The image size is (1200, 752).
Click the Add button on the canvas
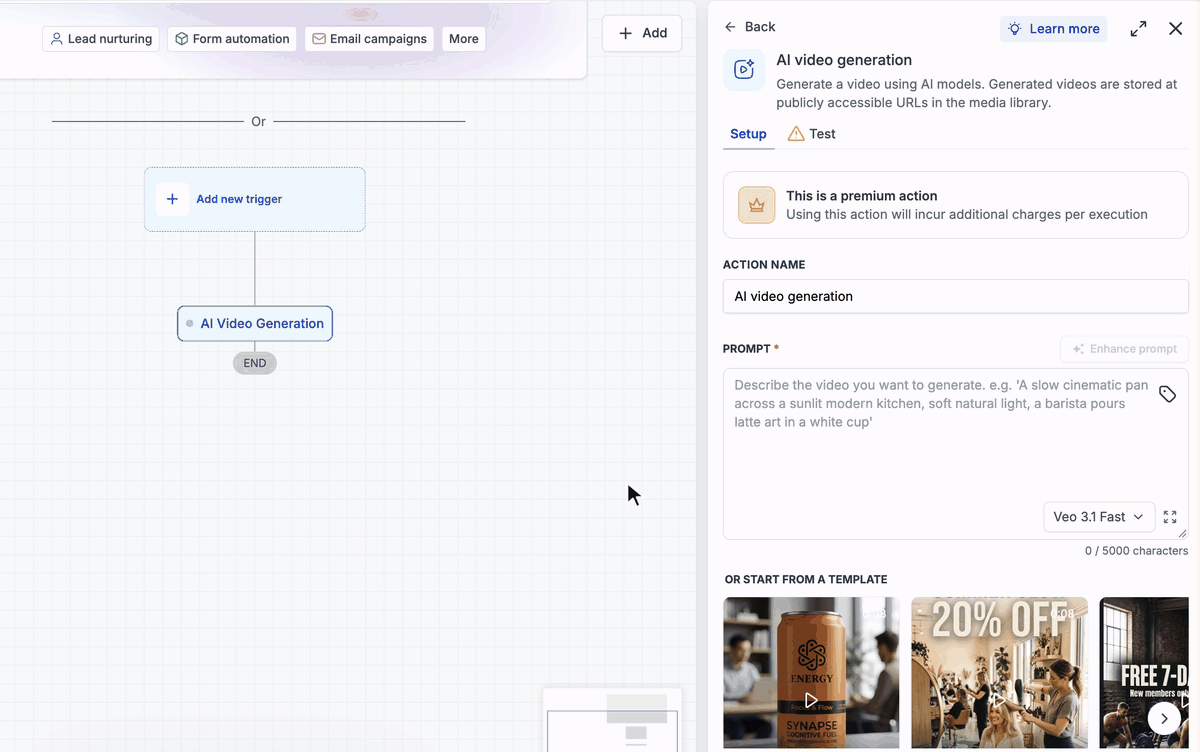point(642,33)
